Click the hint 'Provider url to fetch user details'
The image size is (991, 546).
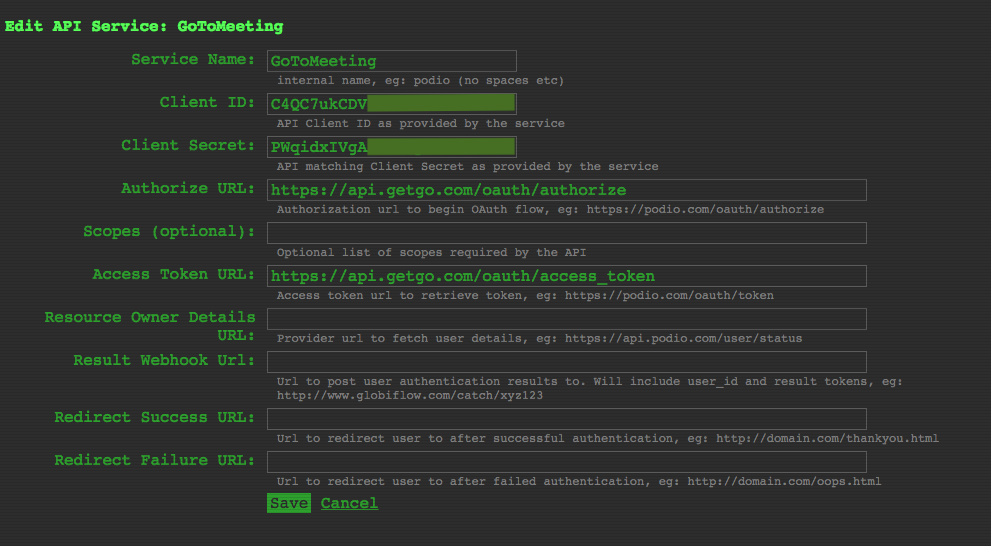(x=539, y=339)
